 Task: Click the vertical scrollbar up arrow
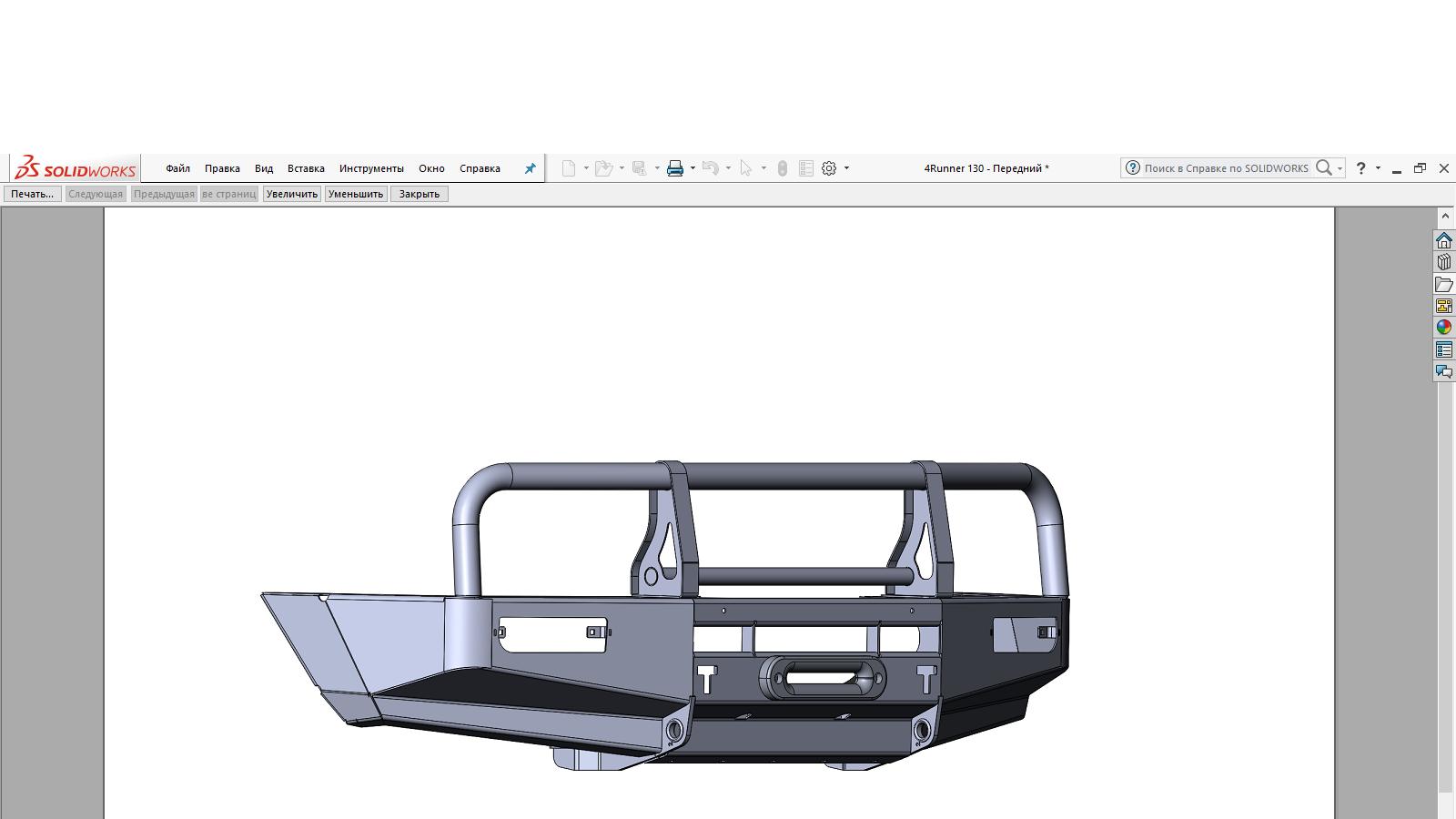(x=1444, y=217)
